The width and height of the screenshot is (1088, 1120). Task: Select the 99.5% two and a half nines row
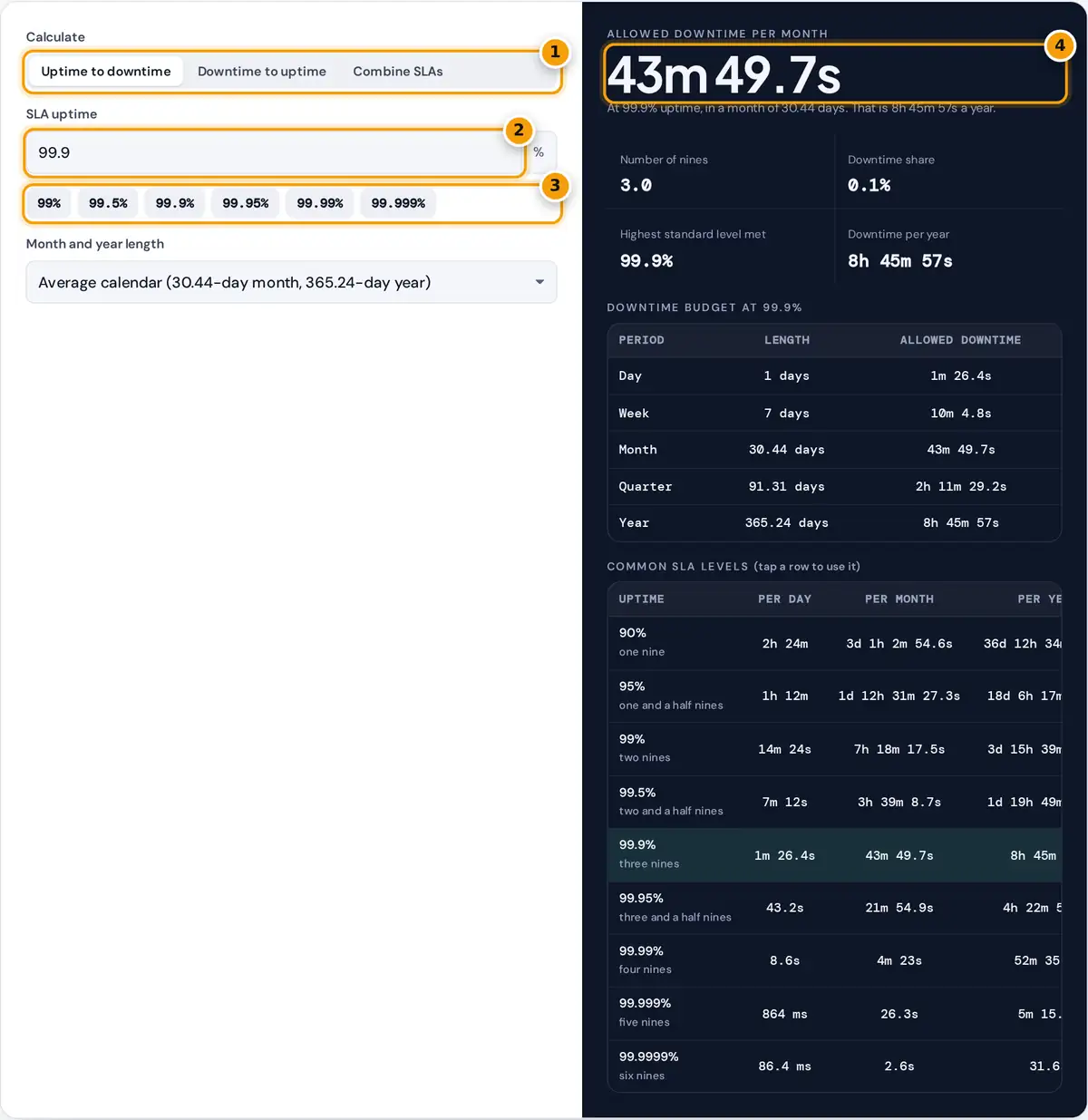click(x=834, y=802)
